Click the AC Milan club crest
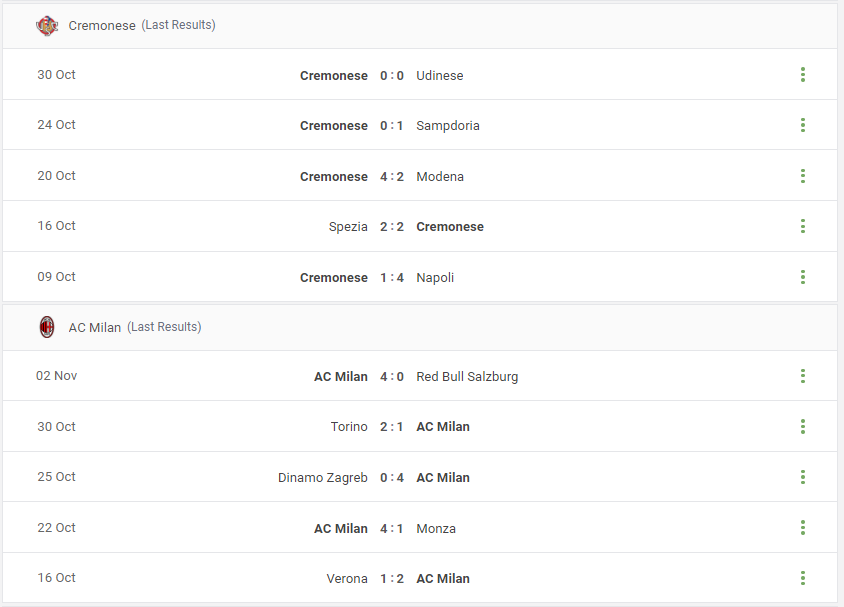 pos(47,327)
